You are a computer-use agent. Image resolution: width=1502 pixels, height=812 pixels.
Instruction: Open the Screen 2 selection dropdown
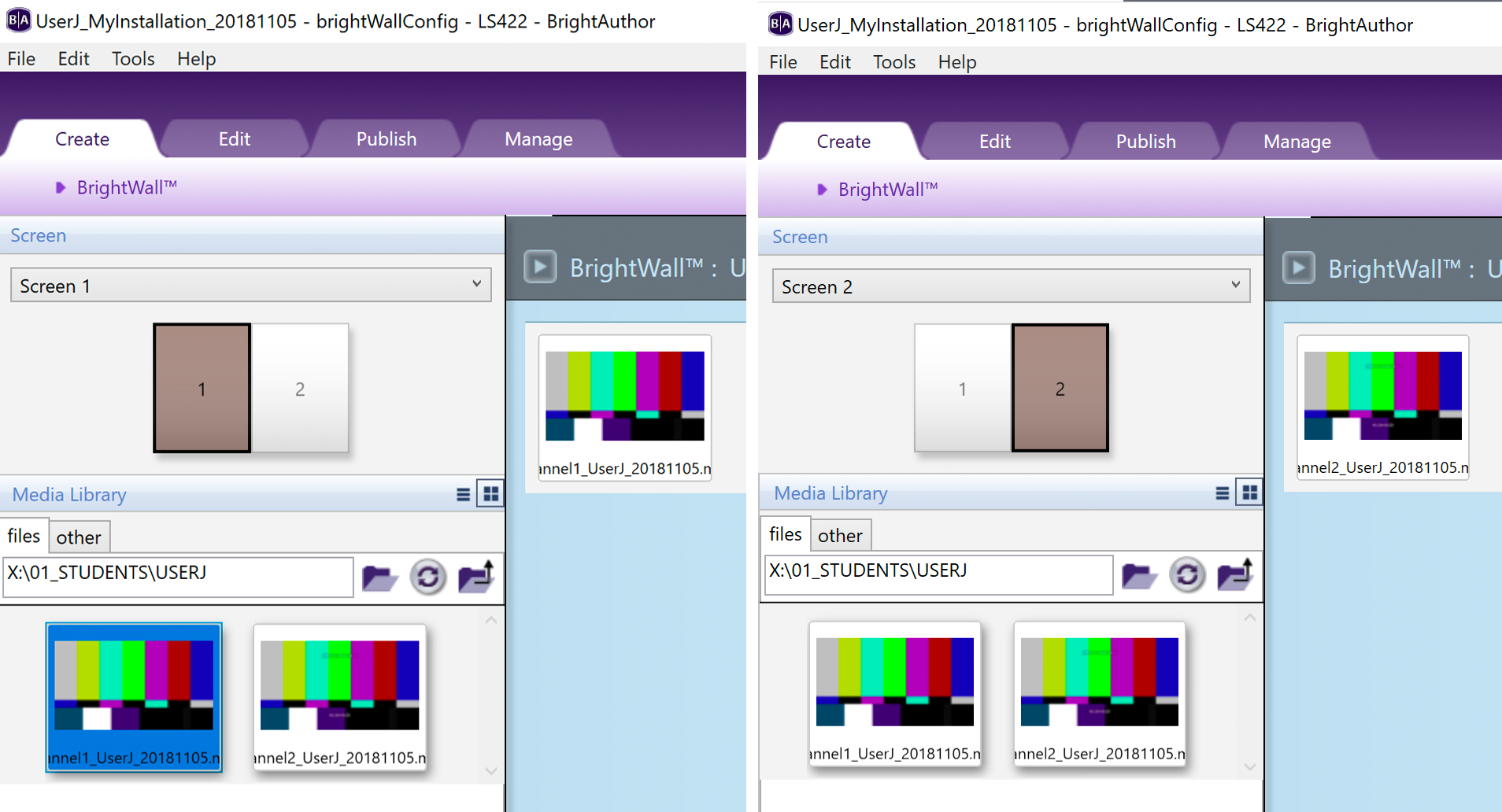tap(1237, 286)
